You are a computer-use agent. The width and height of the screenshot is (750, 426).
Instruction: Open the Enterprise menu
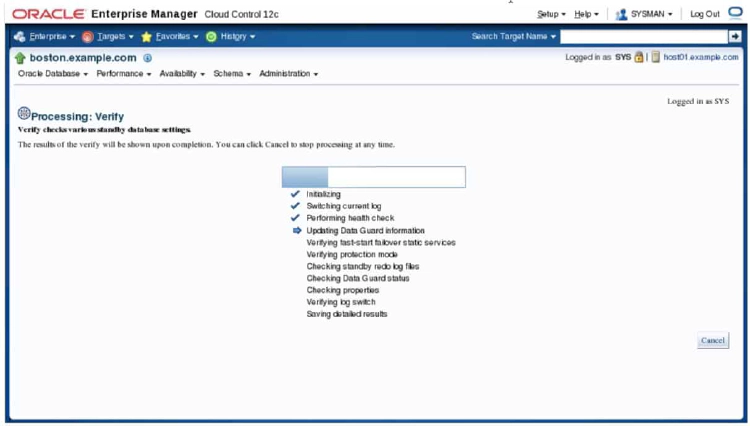click(52, 36)
